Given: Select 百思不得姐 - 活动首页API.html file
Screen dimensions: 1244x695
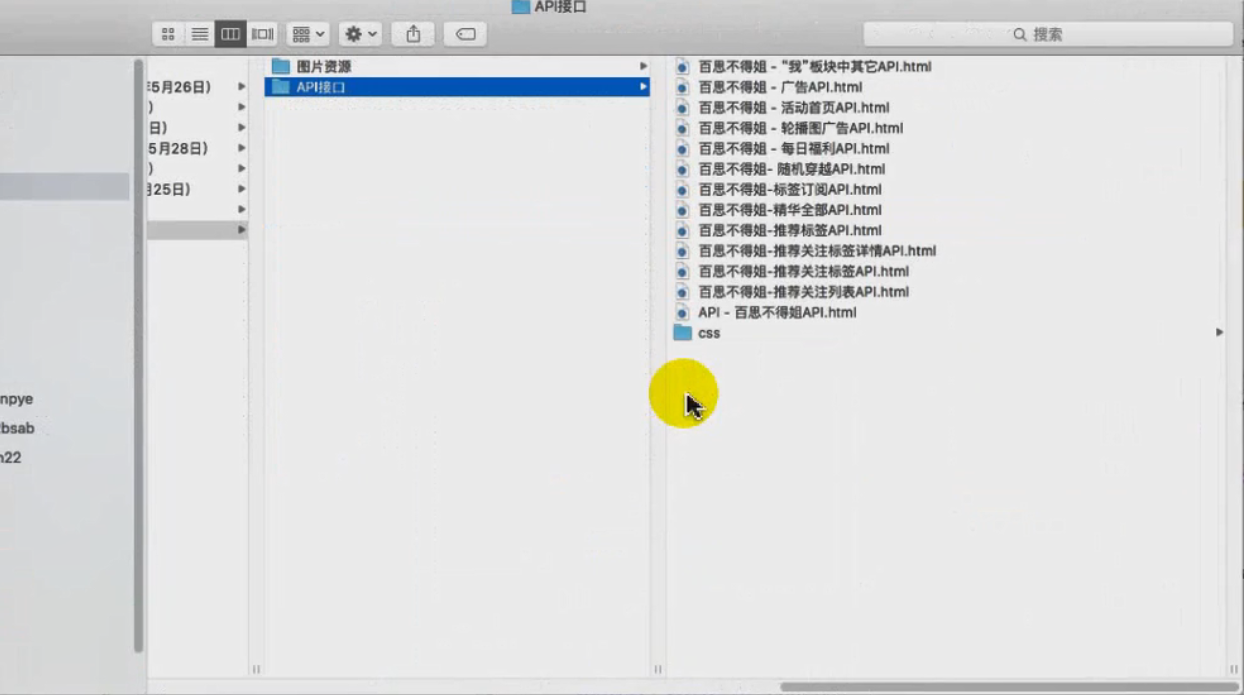Looking at the screenshot, I should point(793,107).
